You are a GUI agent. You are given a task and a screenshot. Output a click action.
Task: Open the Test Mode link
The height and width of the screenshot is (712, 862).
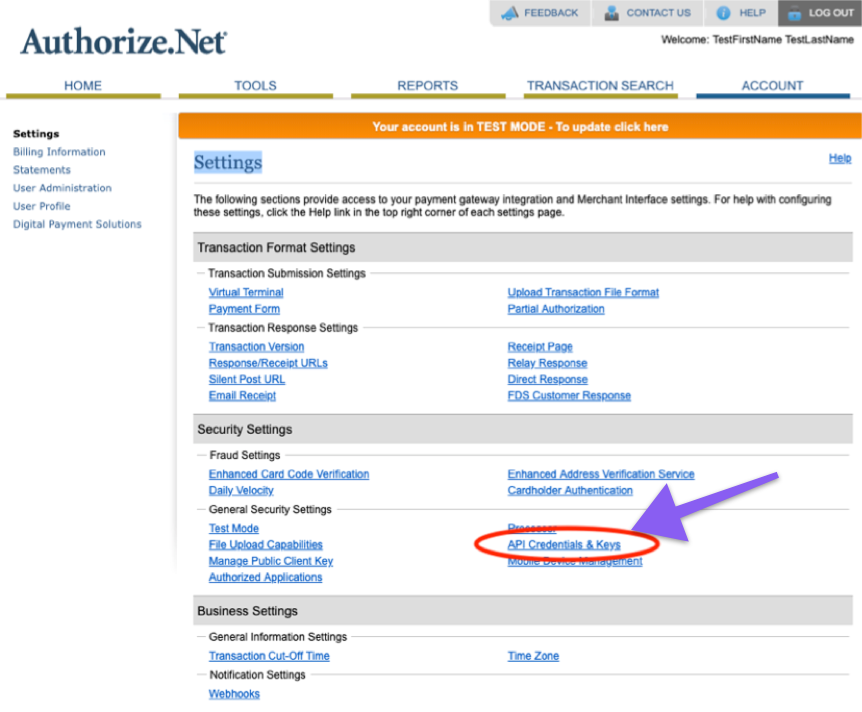[234, 528]
